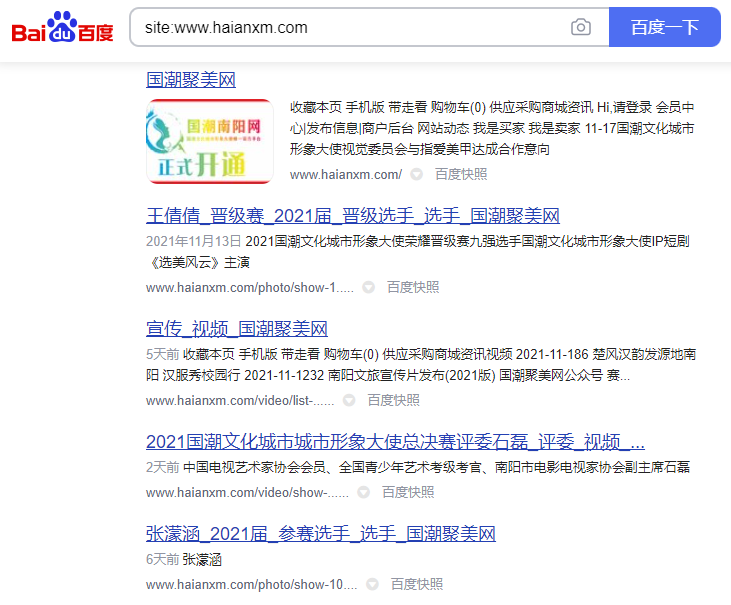Click www.haianxm.com/photo/show-10... URL
The image size is (731, 605).
pos(251,584)
